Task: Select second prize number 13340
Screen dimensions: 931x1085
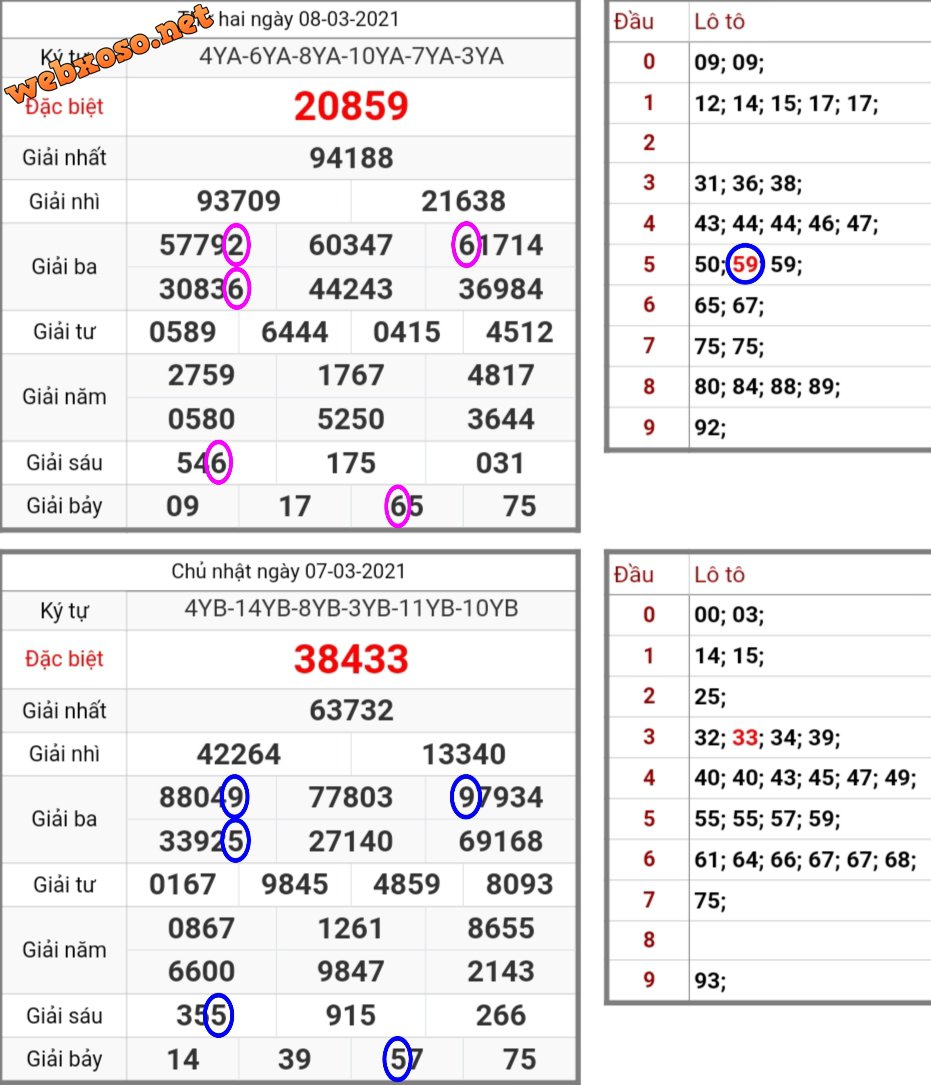Action: click(x=463, y=754)
